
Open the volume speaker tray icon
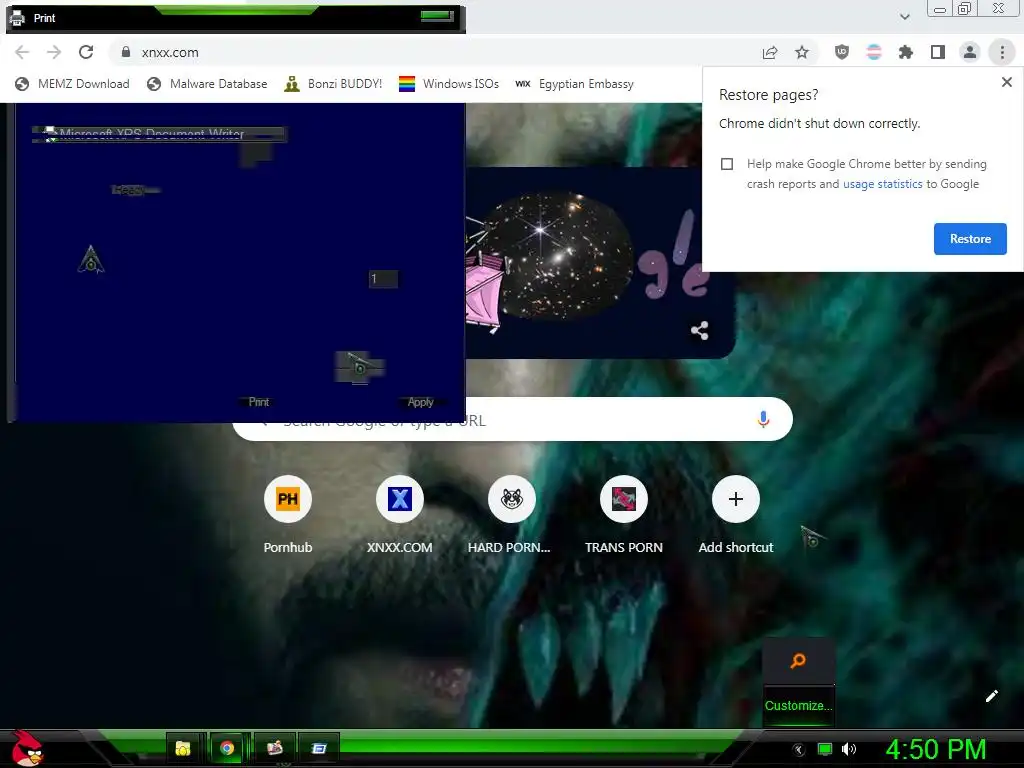848,750
